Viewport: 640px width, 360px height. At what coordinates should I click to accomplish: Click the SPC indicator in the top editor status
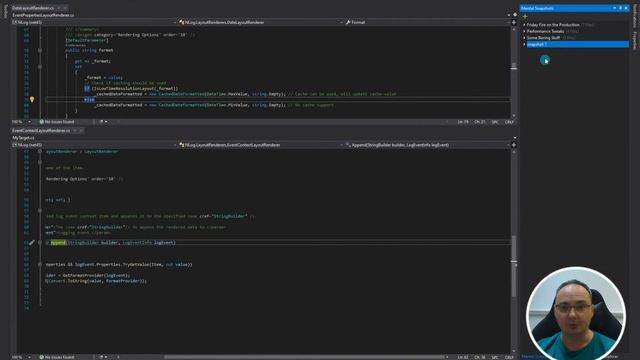pyautogui.click(x=495, y=122)
